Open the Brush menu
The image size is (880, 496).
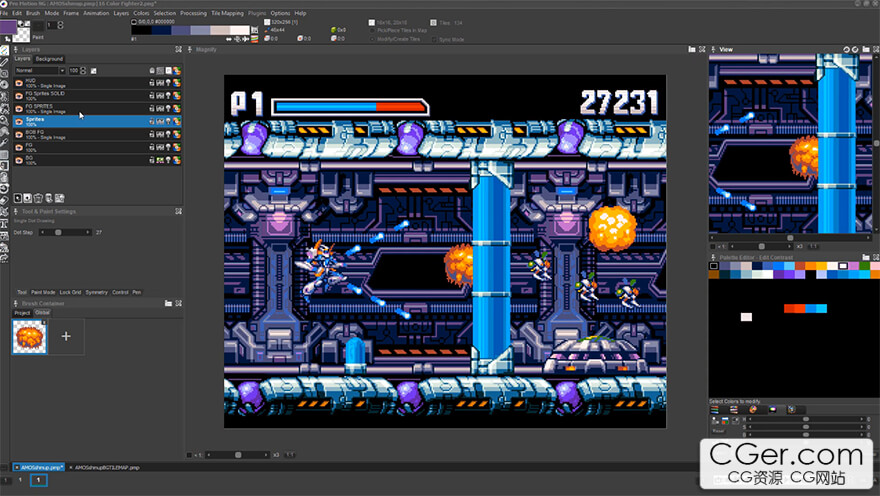coord(33,13)
